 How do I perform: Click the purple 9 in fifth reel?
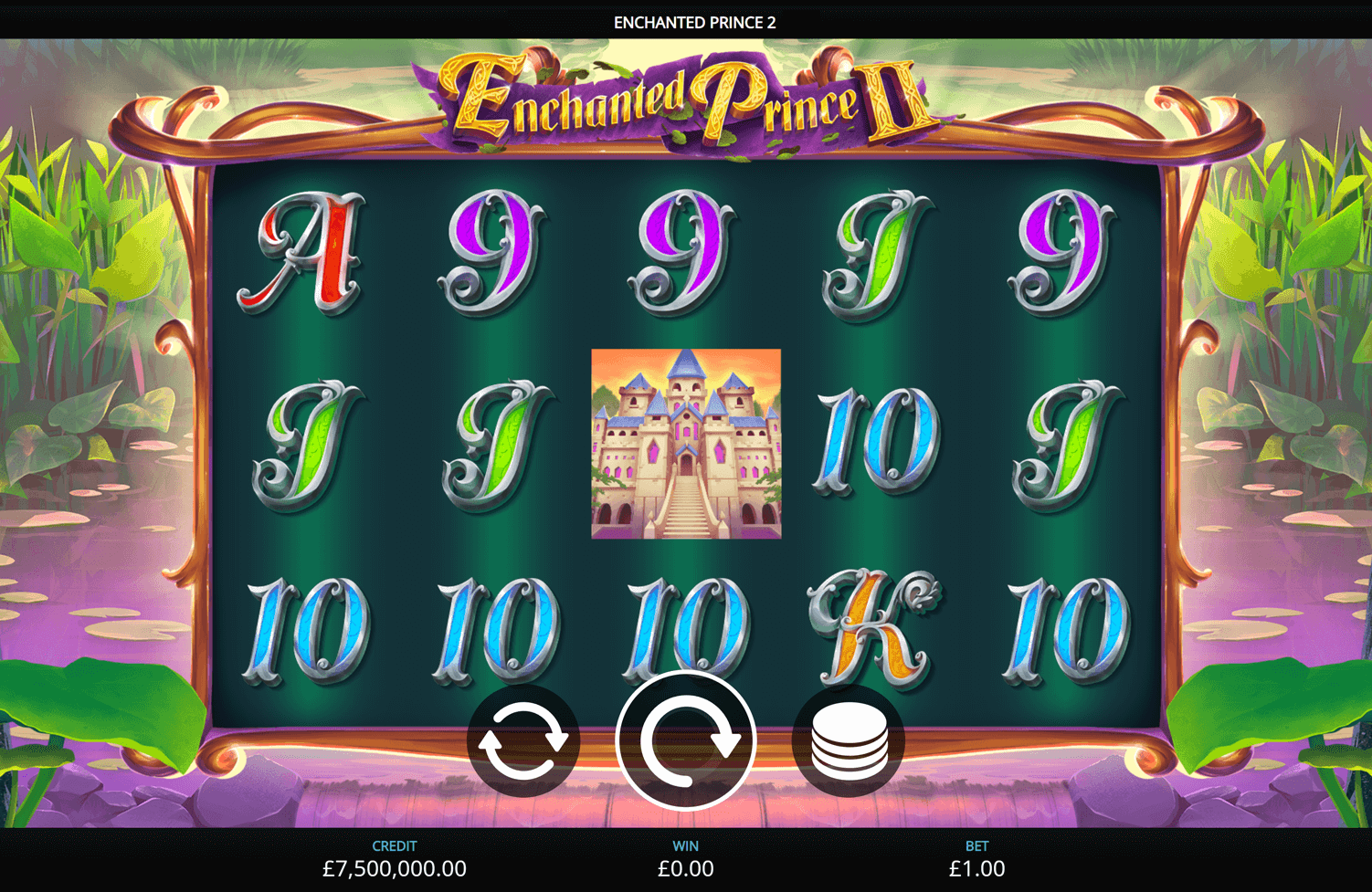(x=1063, y=252)
